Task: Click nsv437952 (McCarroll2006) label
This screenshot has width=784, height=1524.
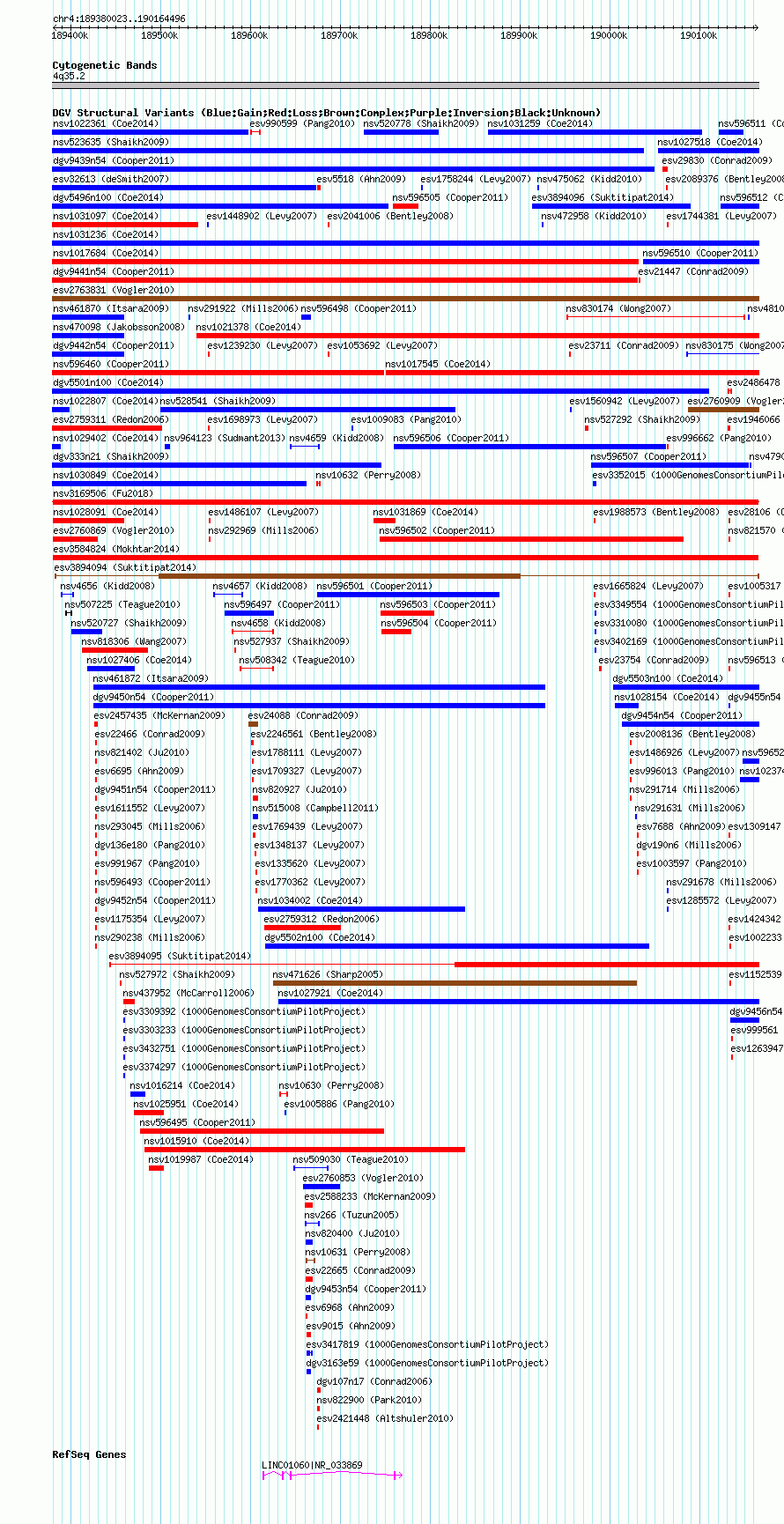Action: [189, 993]
